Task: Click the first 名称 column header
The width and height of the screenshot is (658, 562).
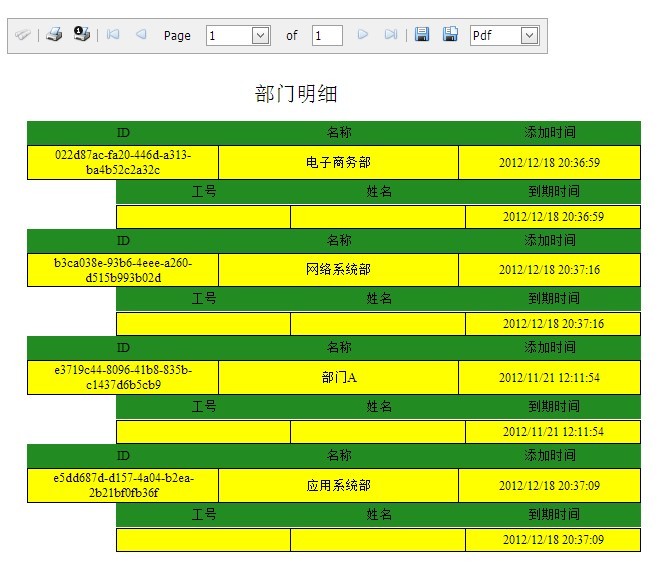Action: pyautogui.click(x=339, y=133)
